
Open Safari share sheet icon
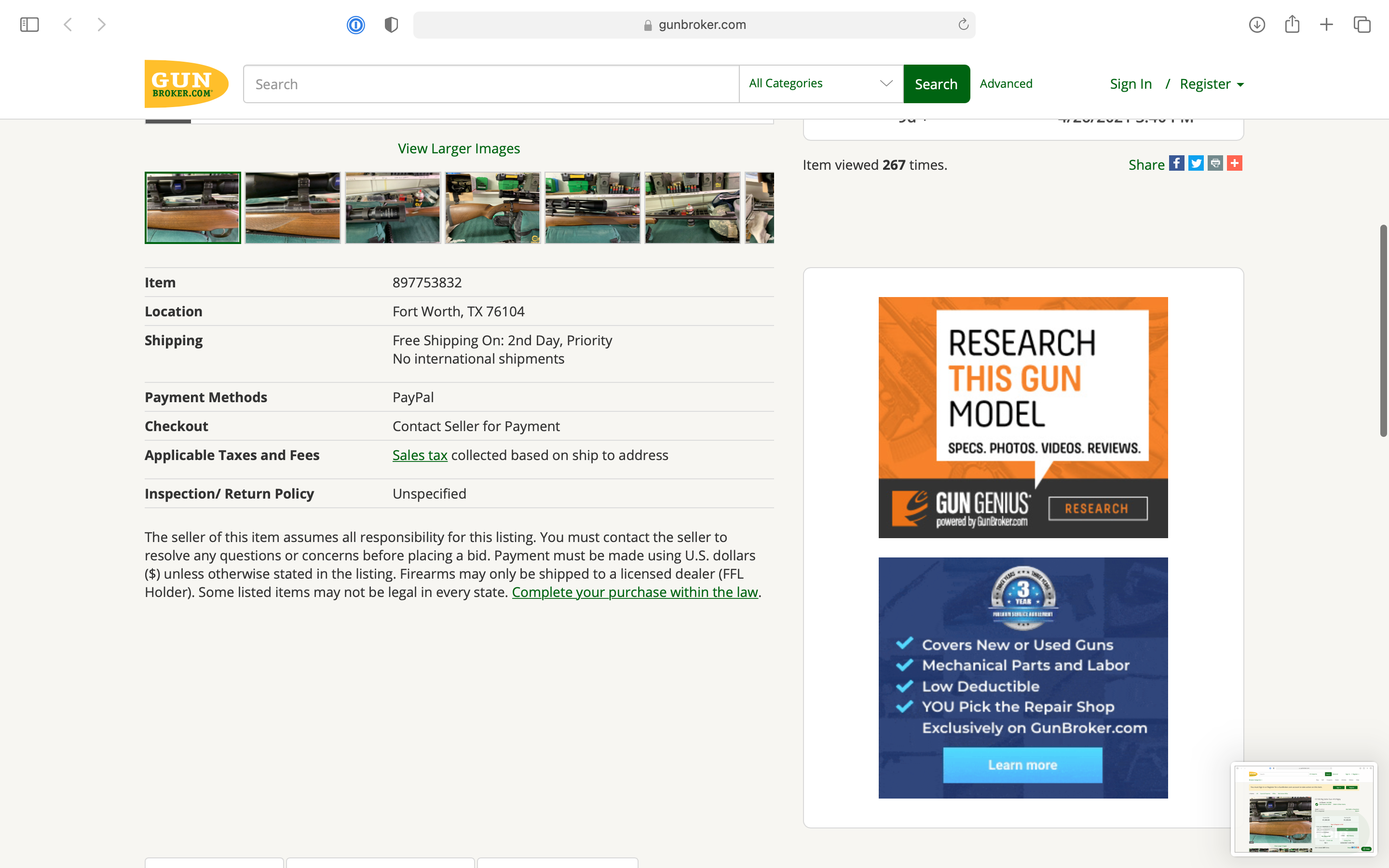click(1292, 25)
